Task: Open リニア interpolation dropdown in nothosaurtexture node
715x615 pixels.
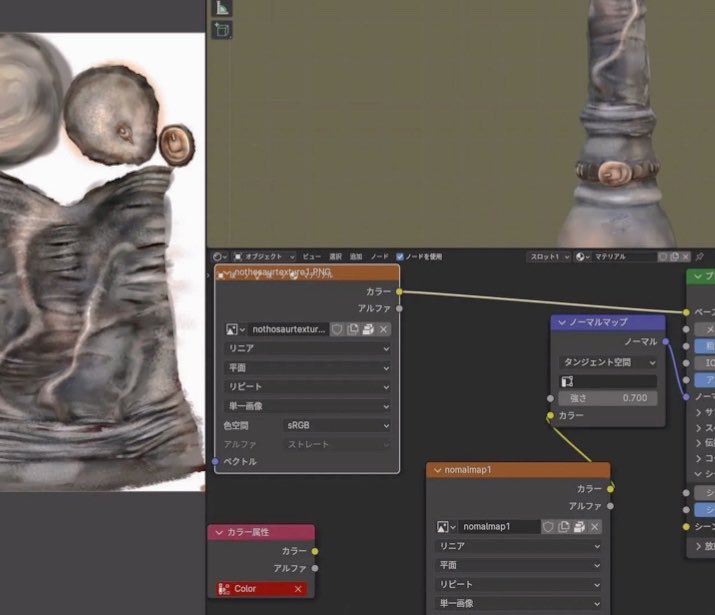Action: click(x=307, y=348)
